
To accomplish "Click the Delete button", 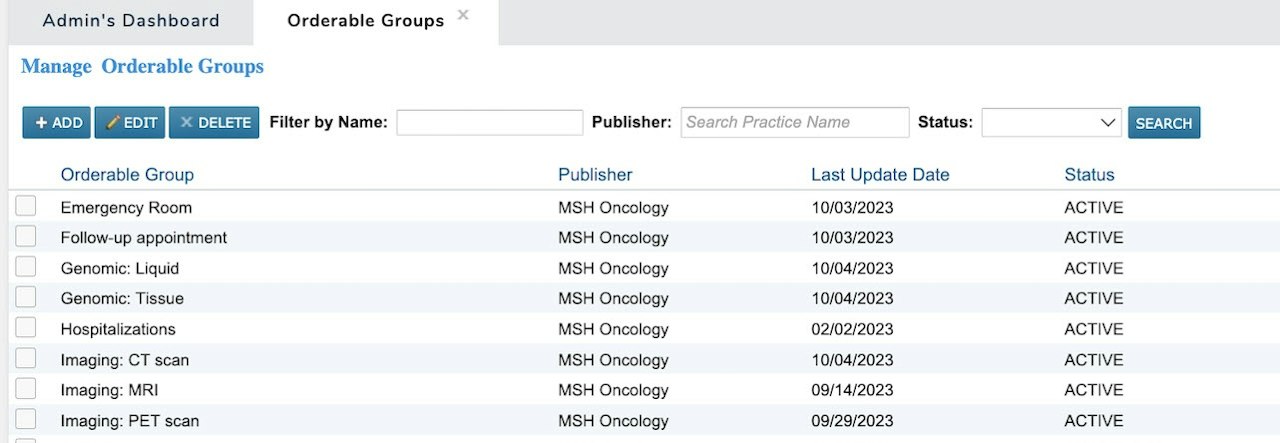I will 214,123.
